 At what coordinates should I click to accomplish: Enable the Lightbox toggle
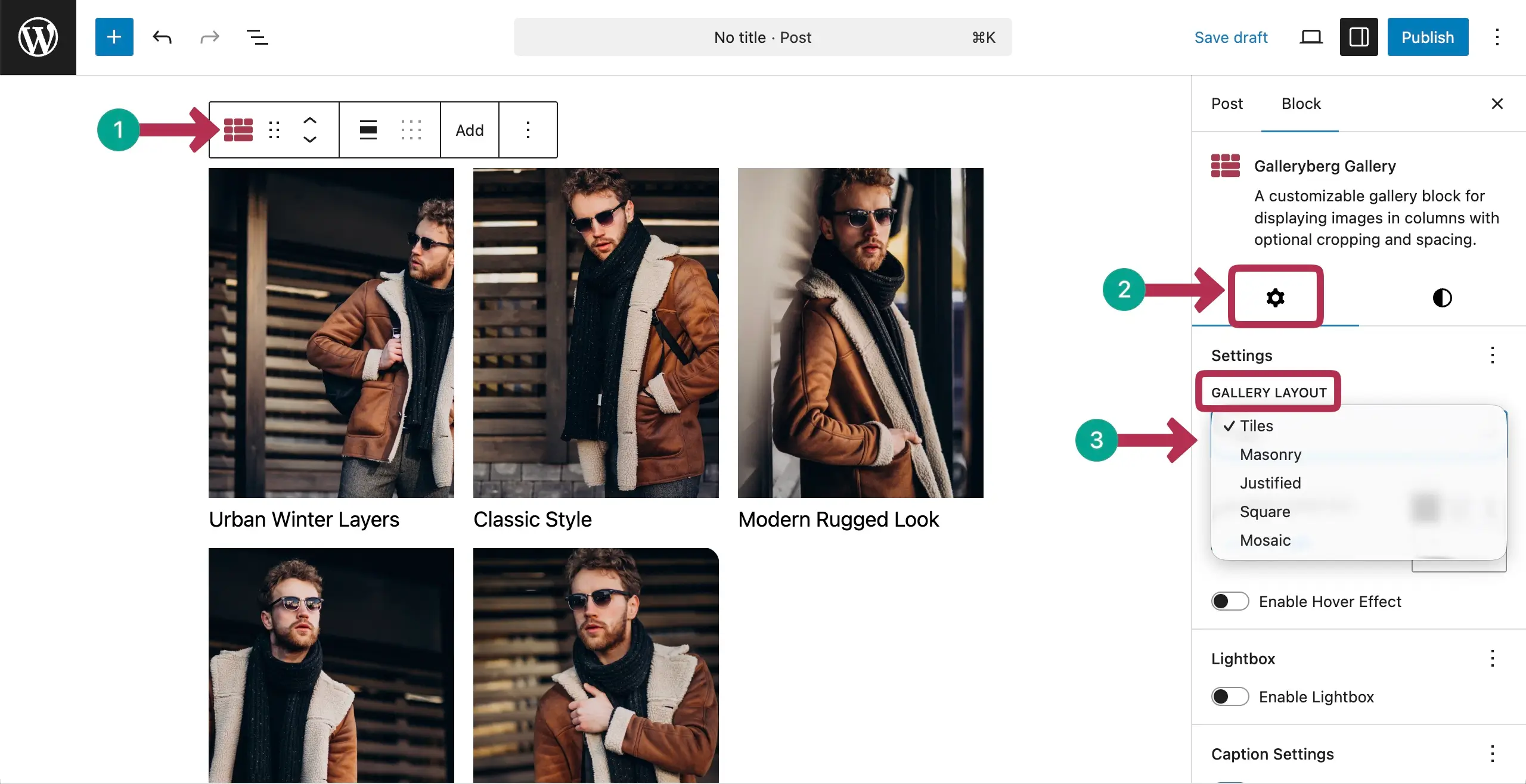pos(1229,696)
